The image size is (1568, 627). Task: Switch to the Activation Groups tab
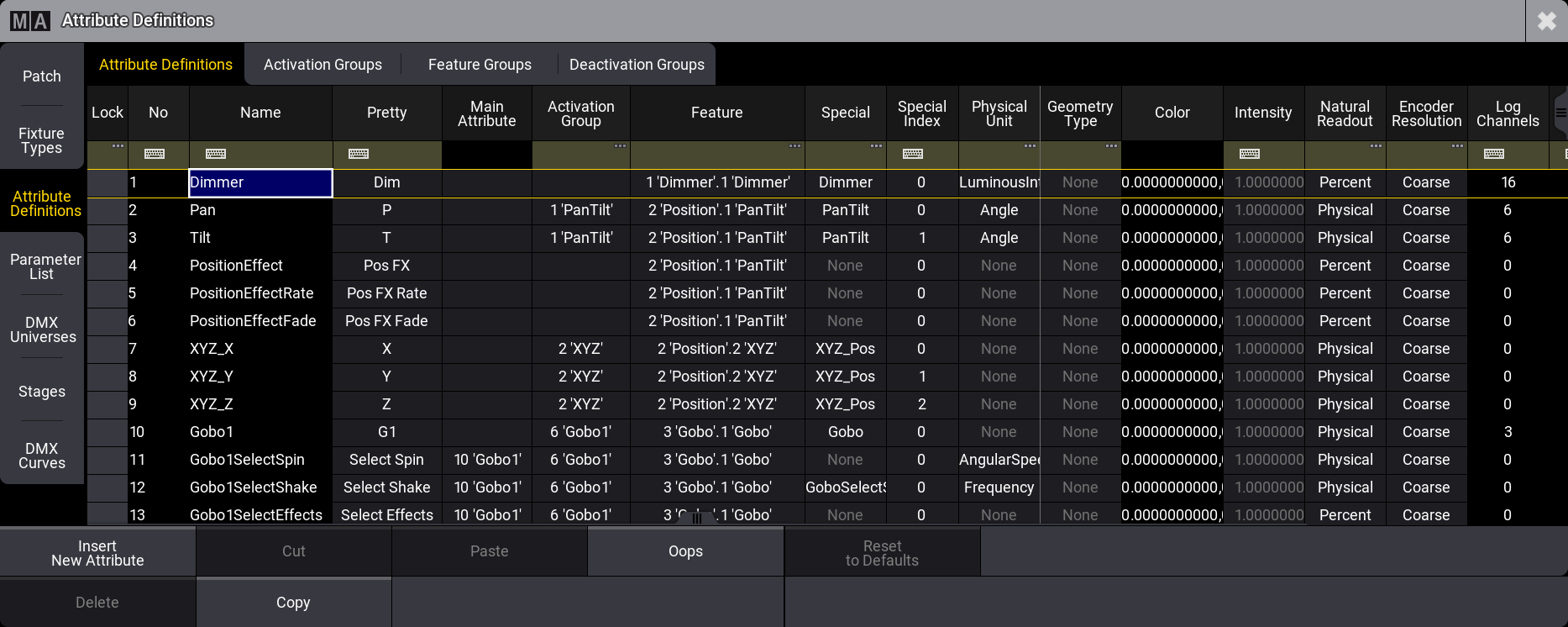tap(323, 65)
